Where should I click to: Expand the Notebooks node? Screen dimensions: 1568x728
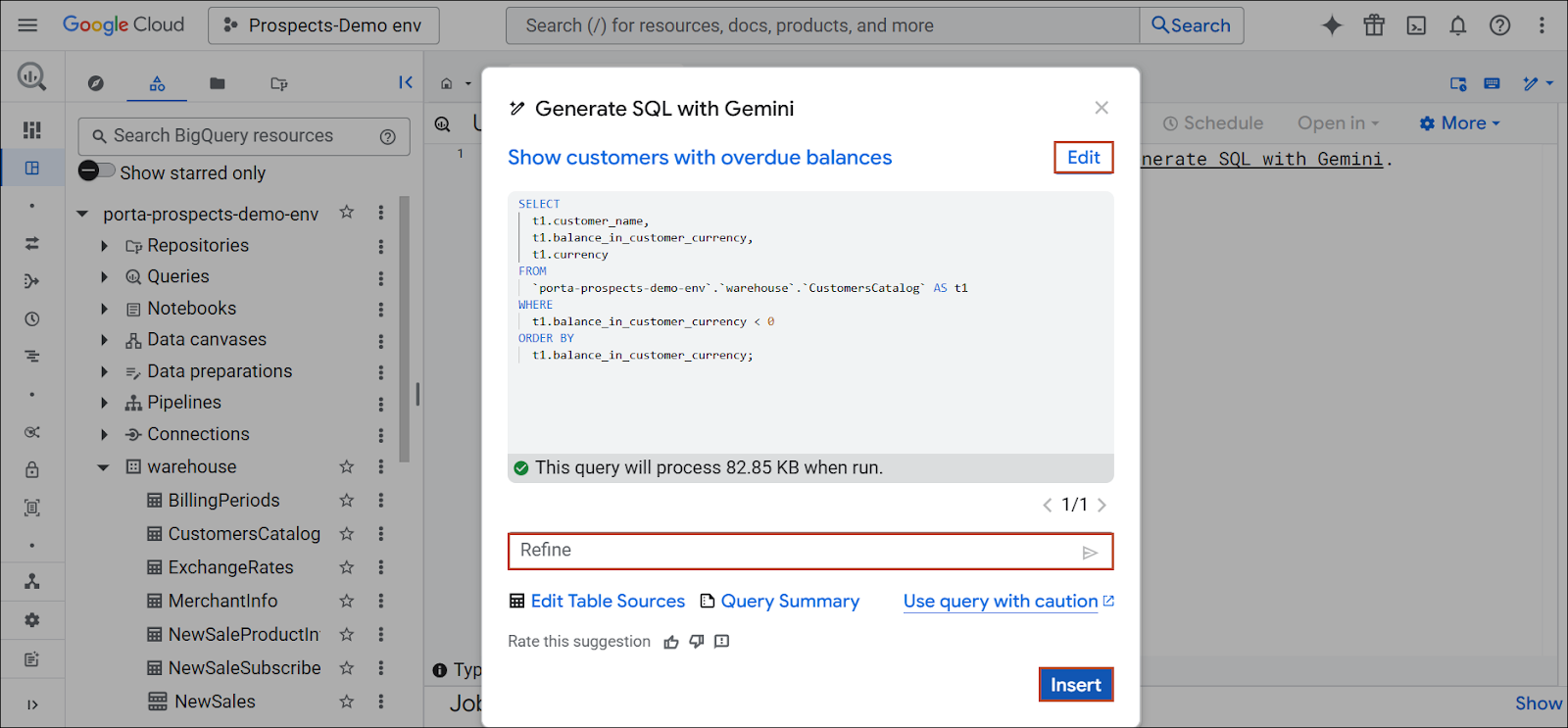[x=104, y=309]
